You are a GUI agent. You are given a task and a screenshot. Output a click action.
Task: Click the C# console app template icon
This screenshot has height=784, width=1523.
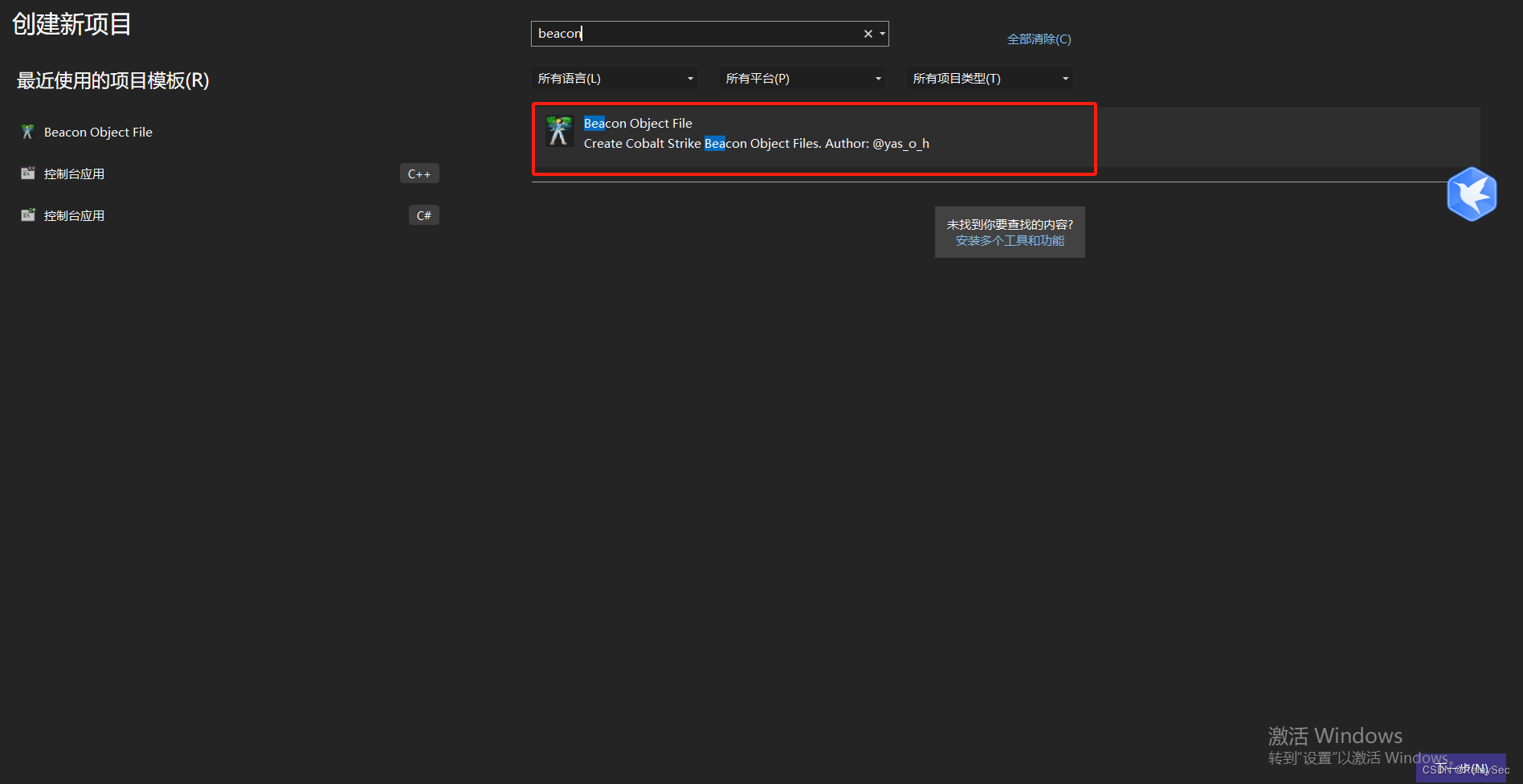tap(27, 214)
